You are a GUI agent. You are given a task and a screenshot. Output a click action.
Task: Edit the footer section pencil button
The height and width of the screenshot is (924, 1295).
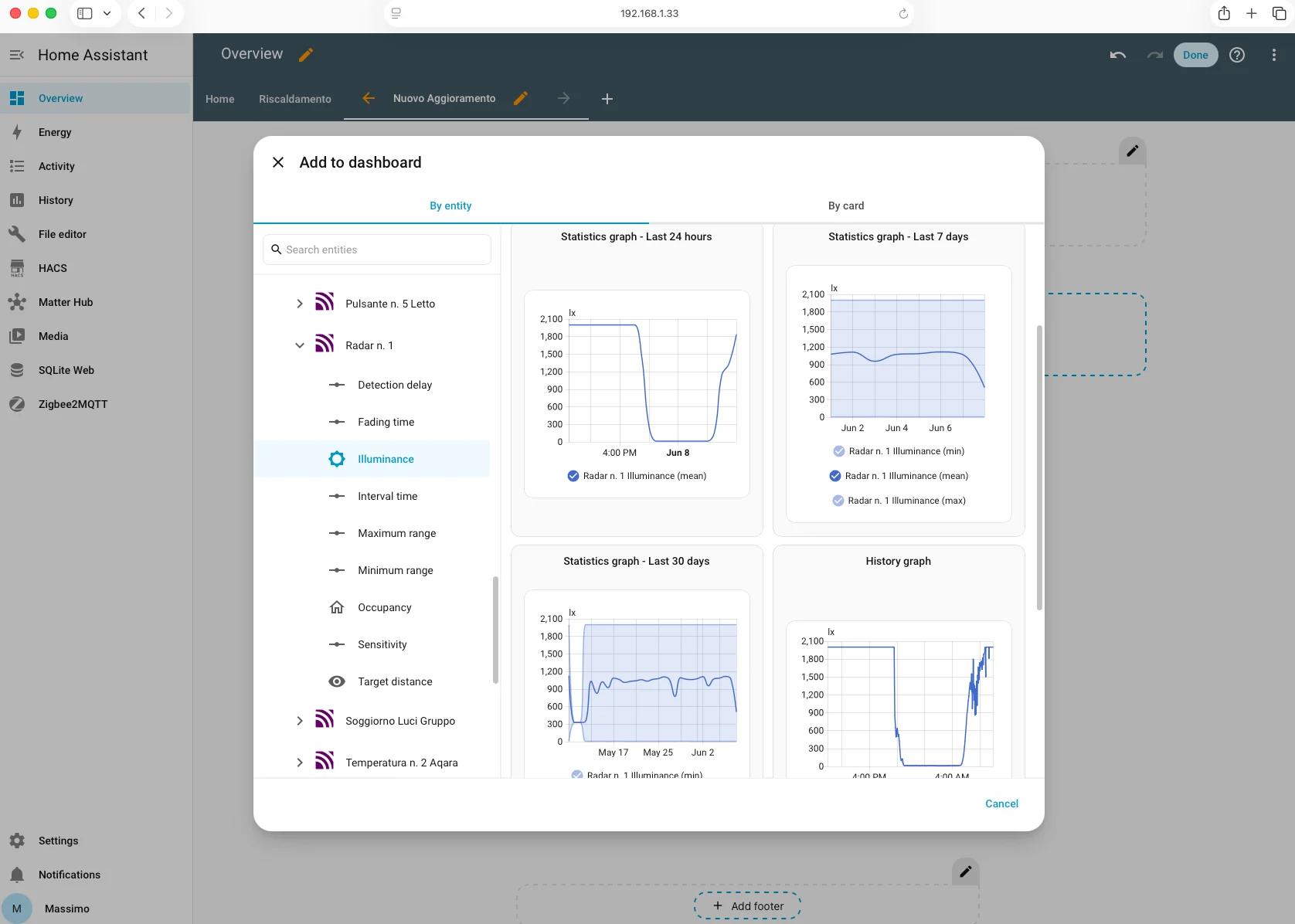tap(966, 871)
